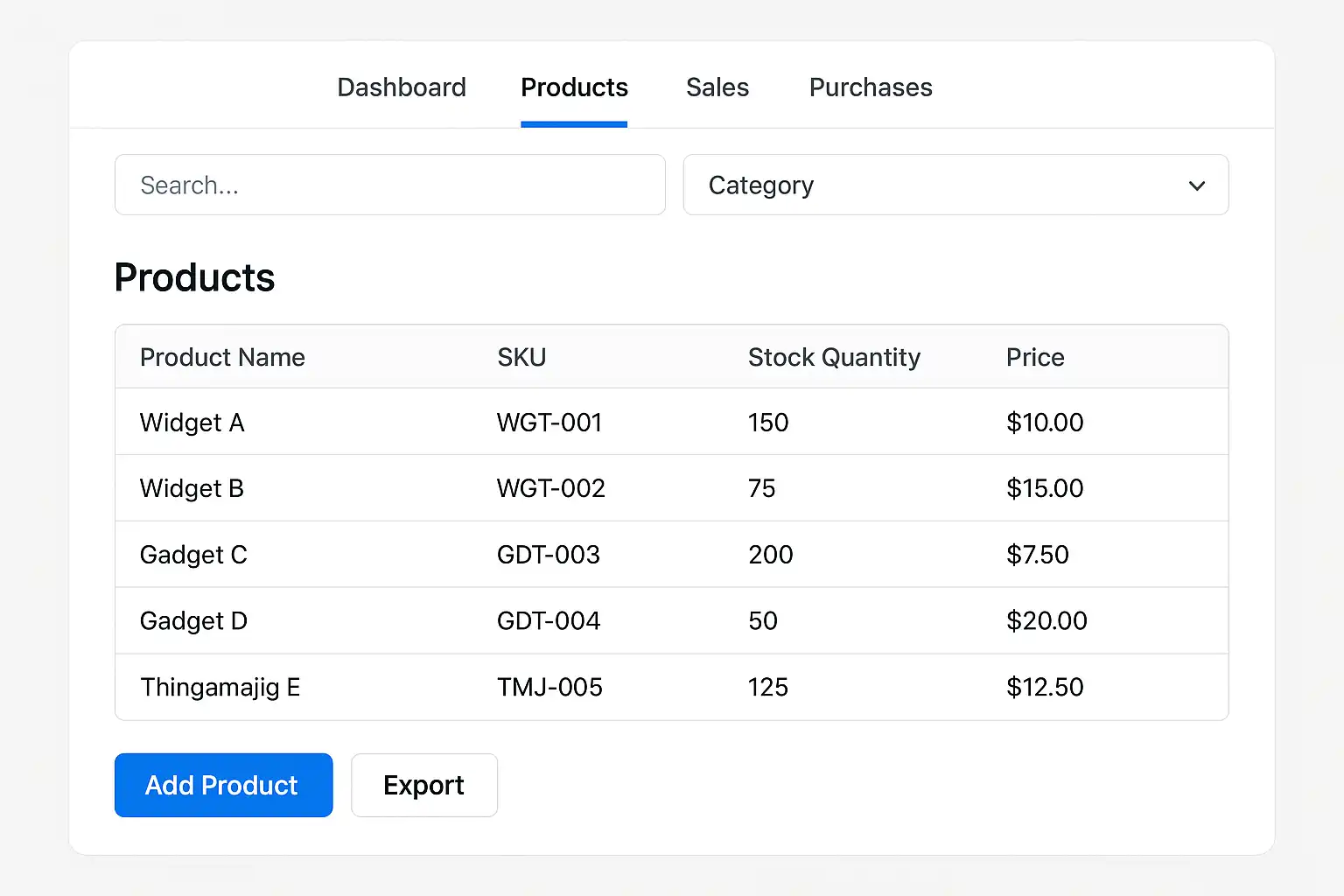This screenshot has height=896, width=1344.
Task: Switch to the Sales tab
Action: [x=717, y=87]
